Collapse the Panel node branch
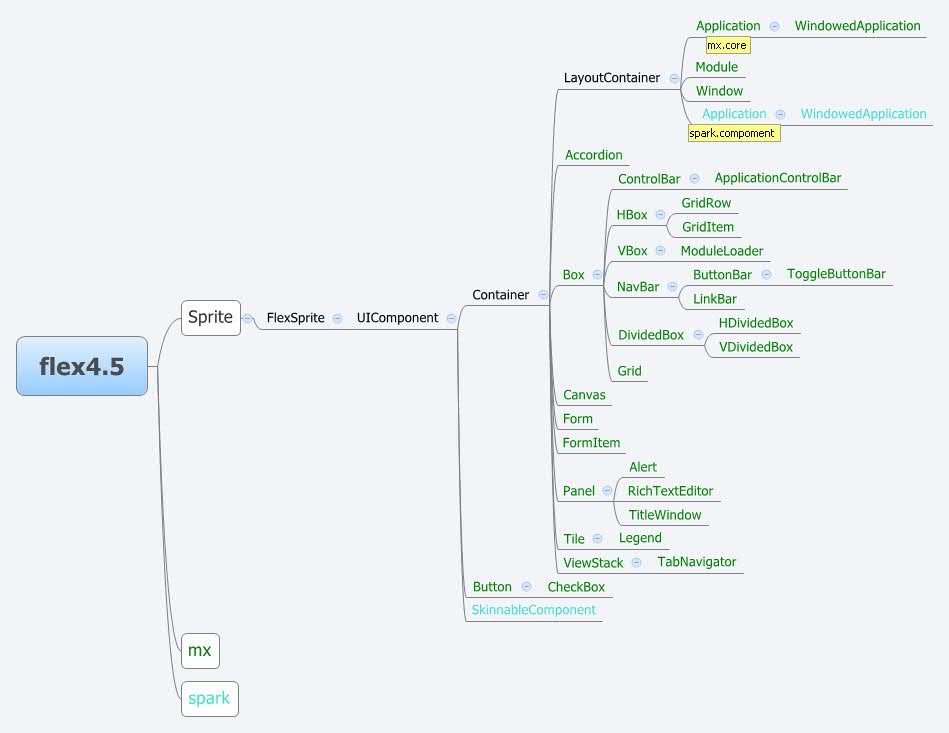Screen dimensions: 949x733 pos(608,491)
